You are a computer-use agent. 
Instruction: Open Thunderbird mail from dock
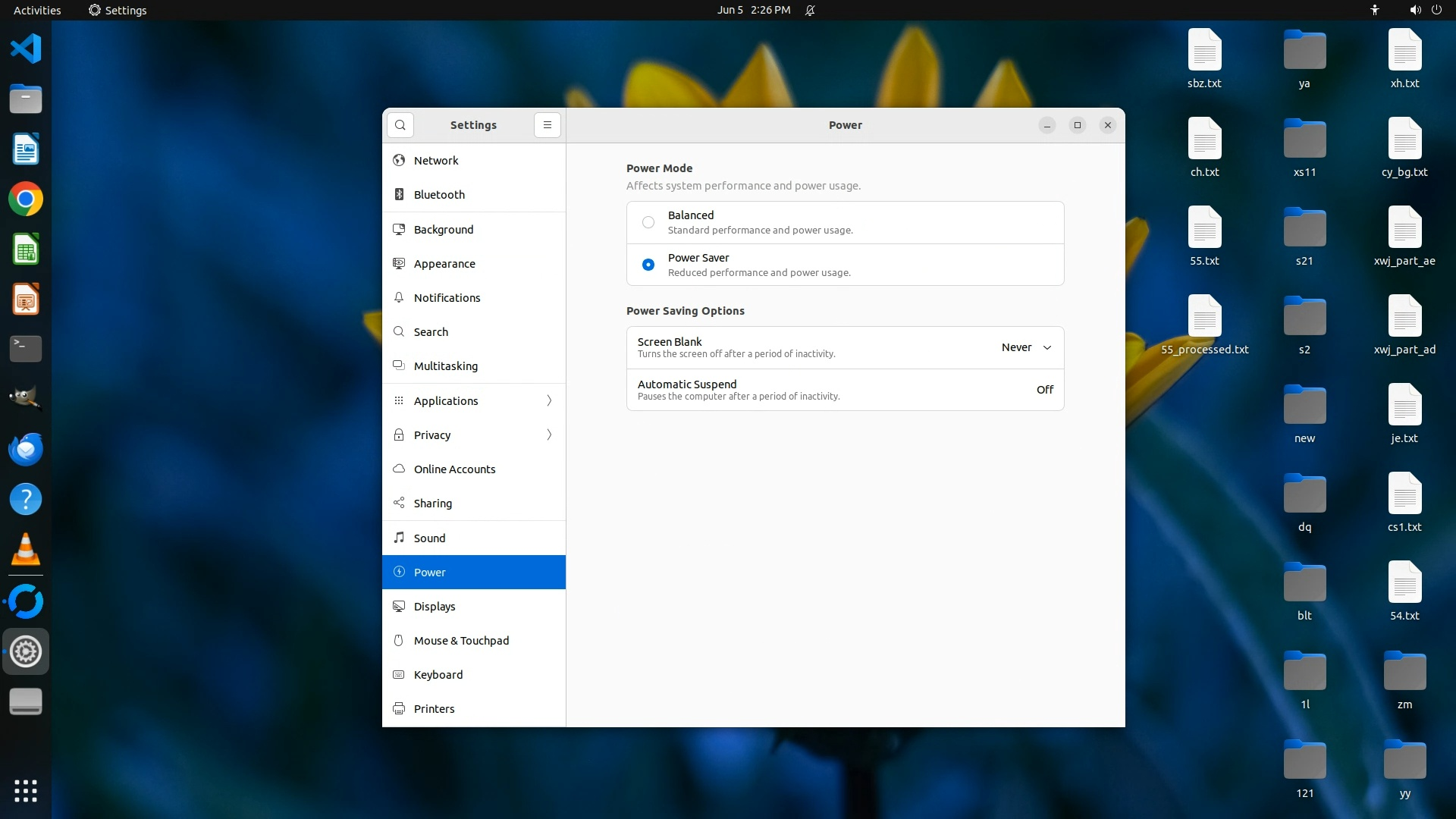pyautogui.click(x=25, y=449)
